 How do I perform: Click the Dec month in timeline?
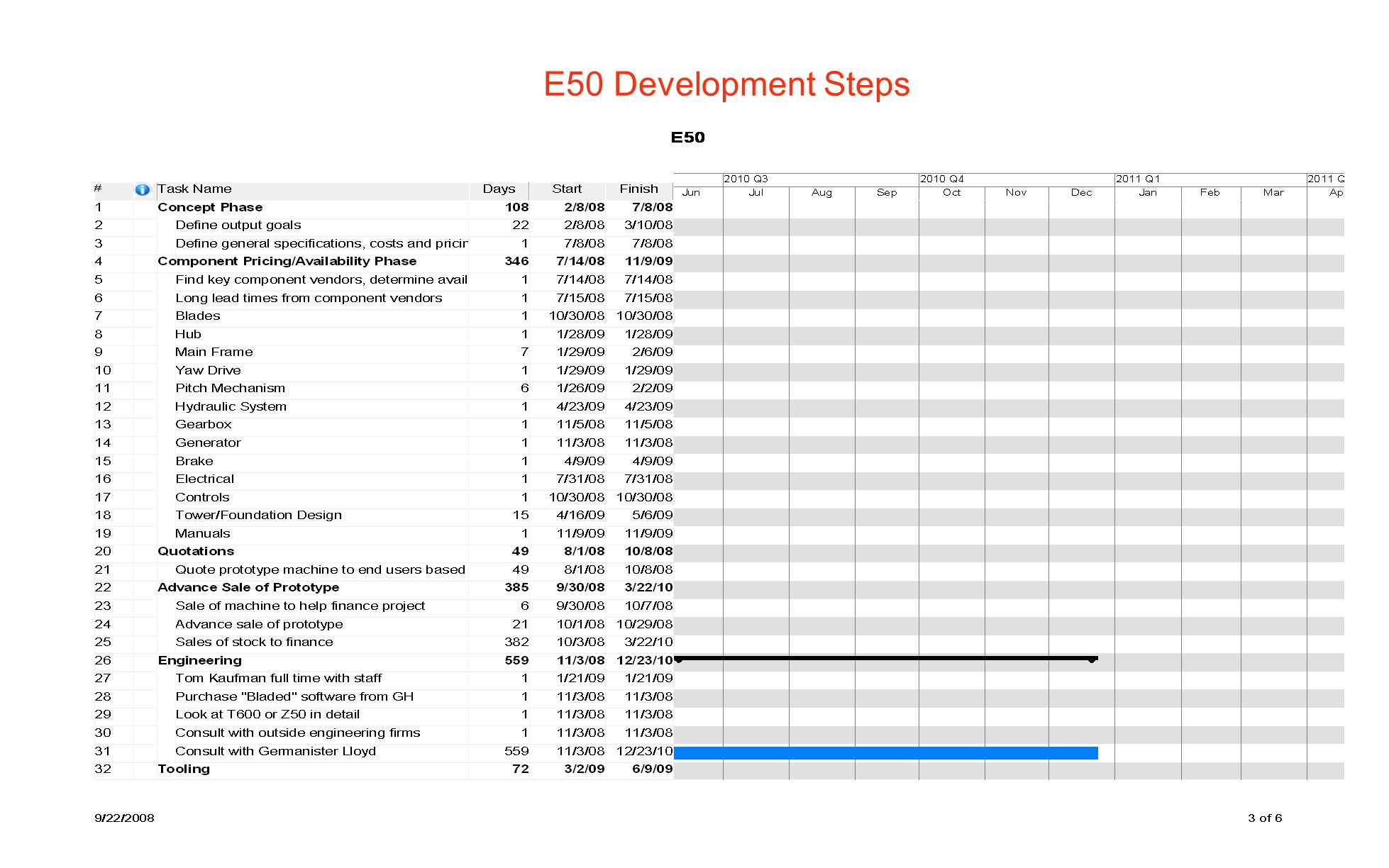pos(1081,192)
